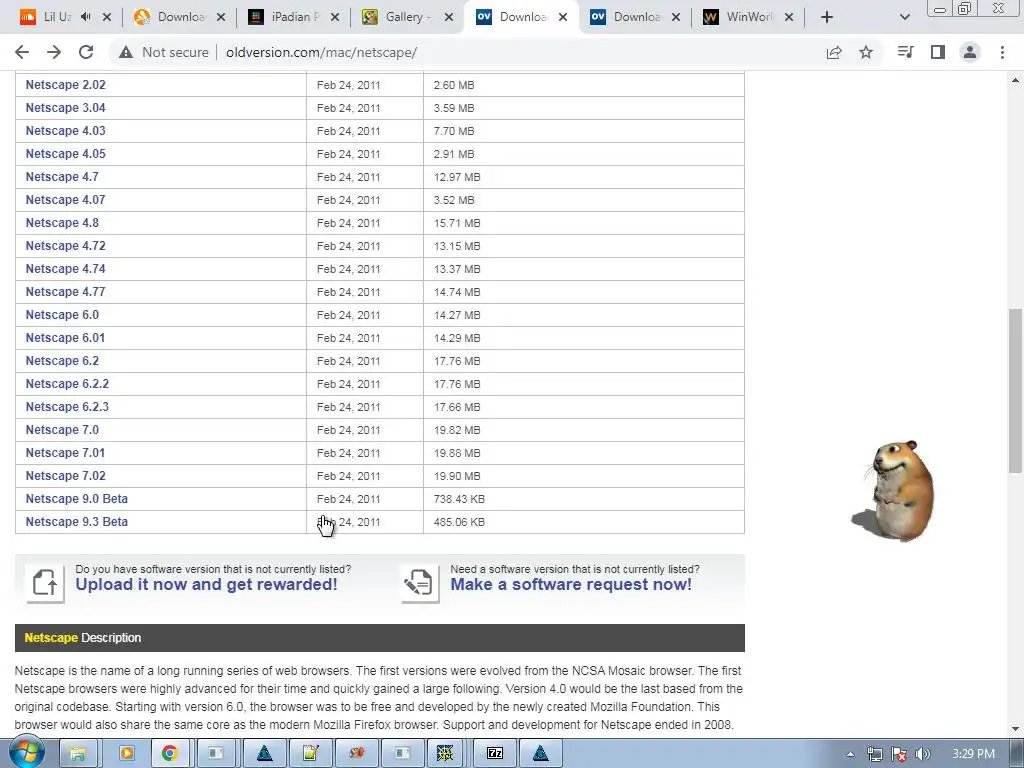Click the network tray icon
Viewport: 1024px width, 768px height.
click(x=875, y=754)
